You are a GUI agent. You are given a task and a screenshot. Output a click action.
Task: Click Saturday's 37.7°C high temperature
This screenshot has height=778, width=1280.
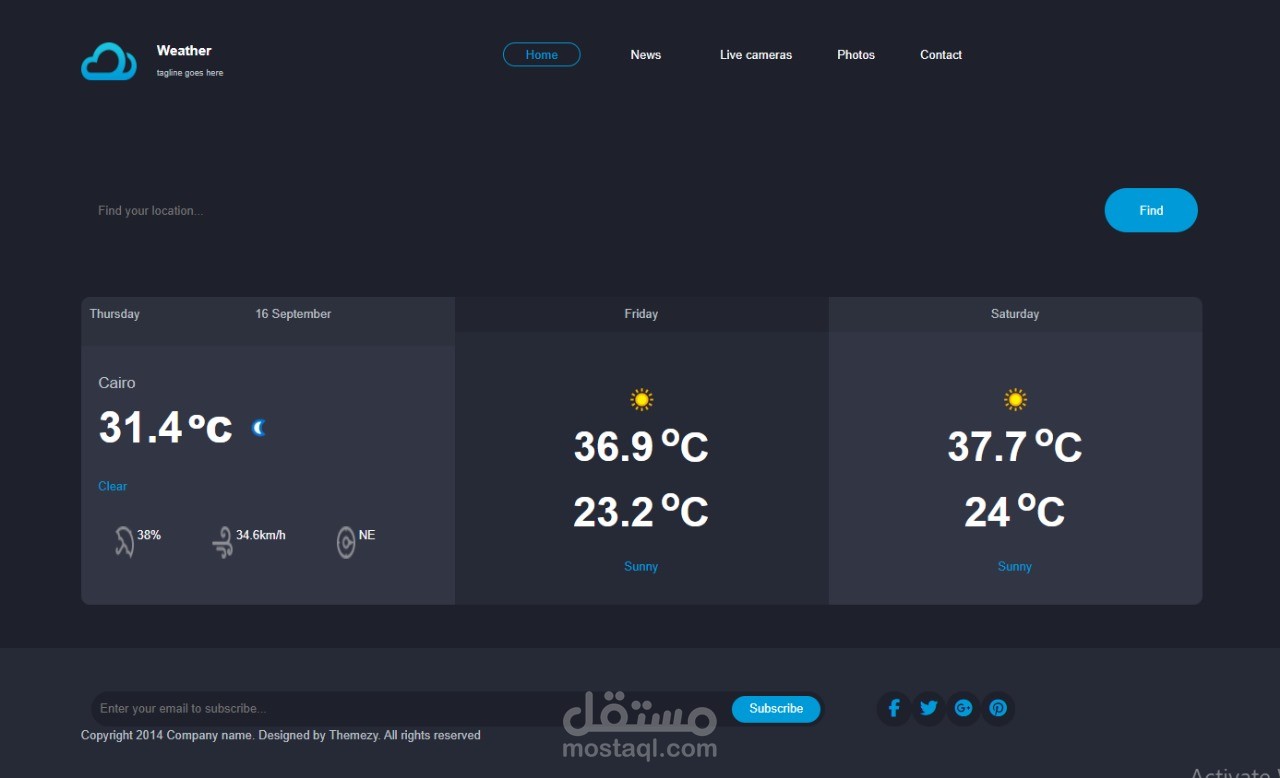1015,446
